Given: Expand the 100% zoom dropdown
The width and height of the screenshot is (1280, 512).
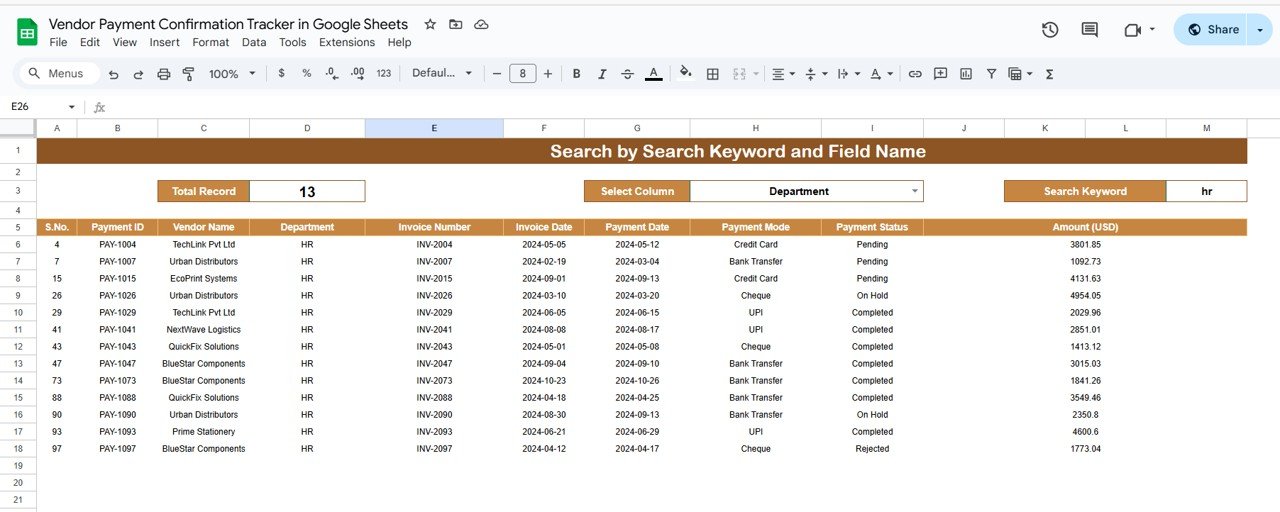Looking at the screenshot, I should pos(232,74).
